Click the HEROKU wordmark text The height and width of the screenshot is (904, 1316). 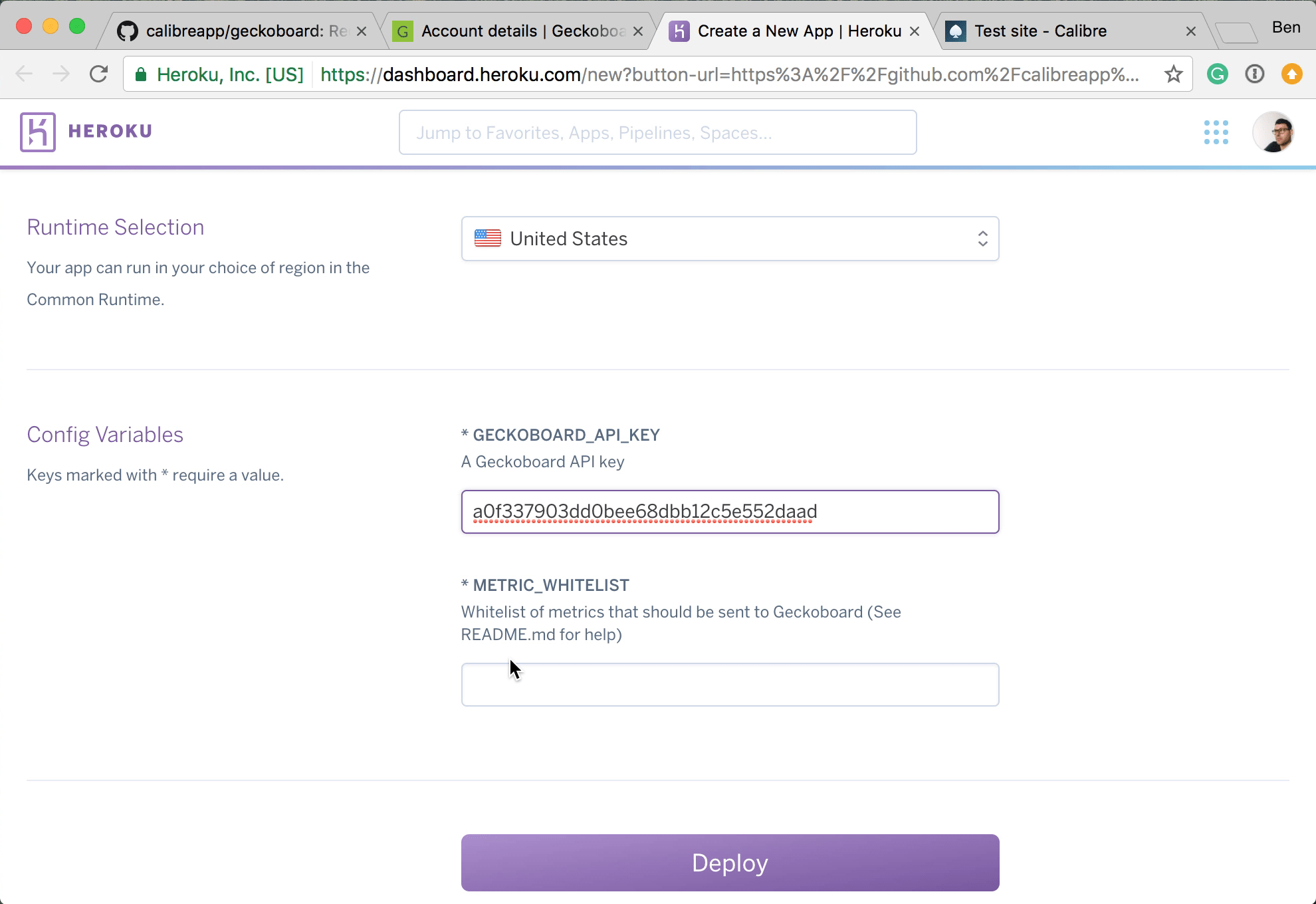pos(110,132)
